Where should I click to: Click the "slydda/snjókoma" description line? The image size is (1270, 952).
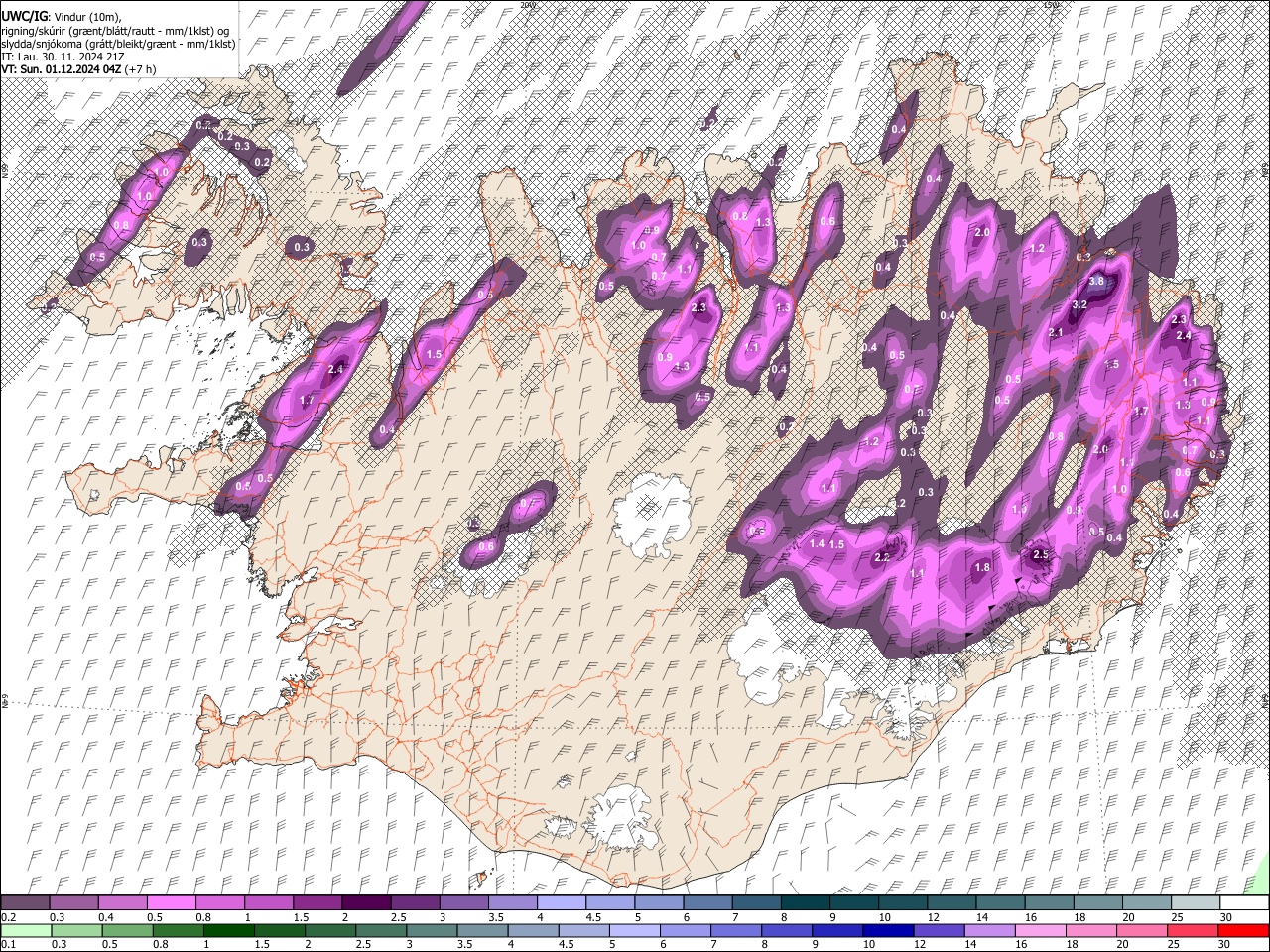118,44
